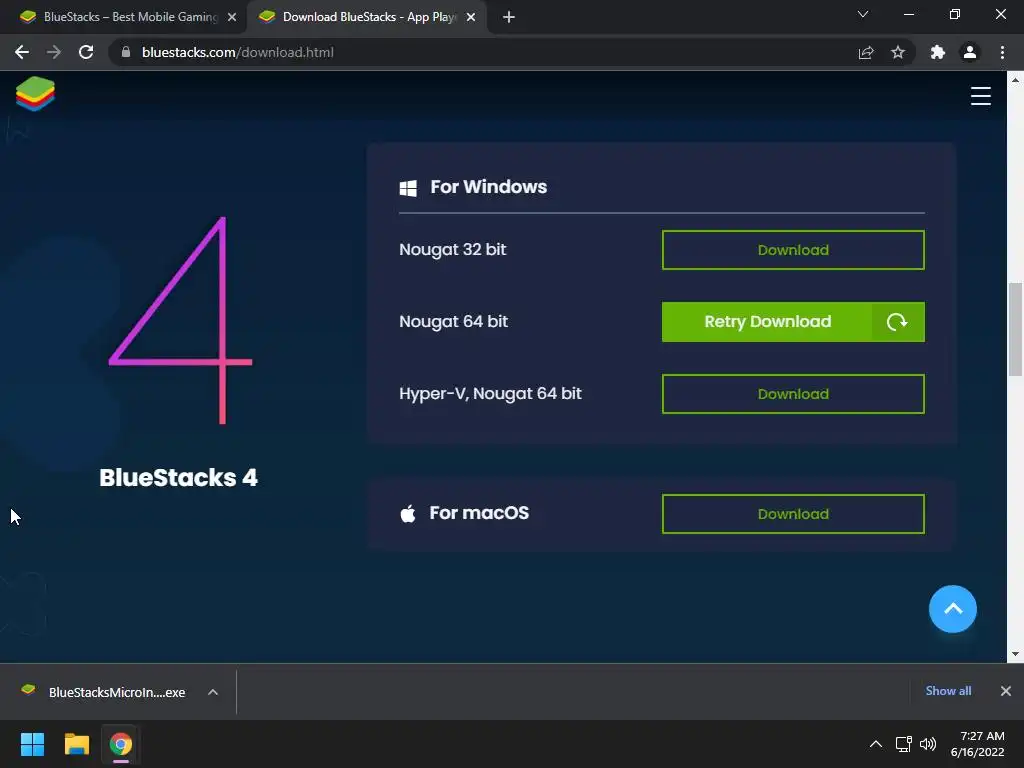Switch to the 'BlueStacks – Best Mobile Gaming' tab
This screenshot has height=768, width=1024.
tap(123, 17)
